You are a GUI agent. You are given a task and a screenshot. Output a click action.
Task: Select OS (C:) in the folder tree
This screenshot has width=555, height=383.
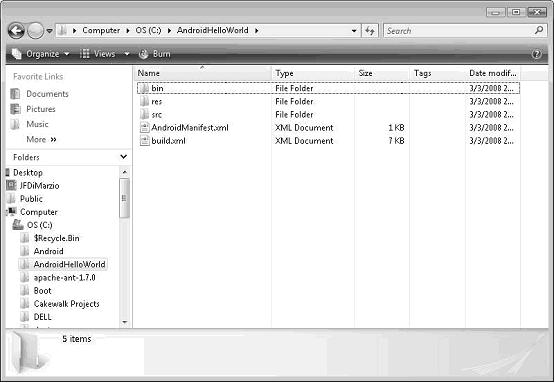[x=40, y=225]
